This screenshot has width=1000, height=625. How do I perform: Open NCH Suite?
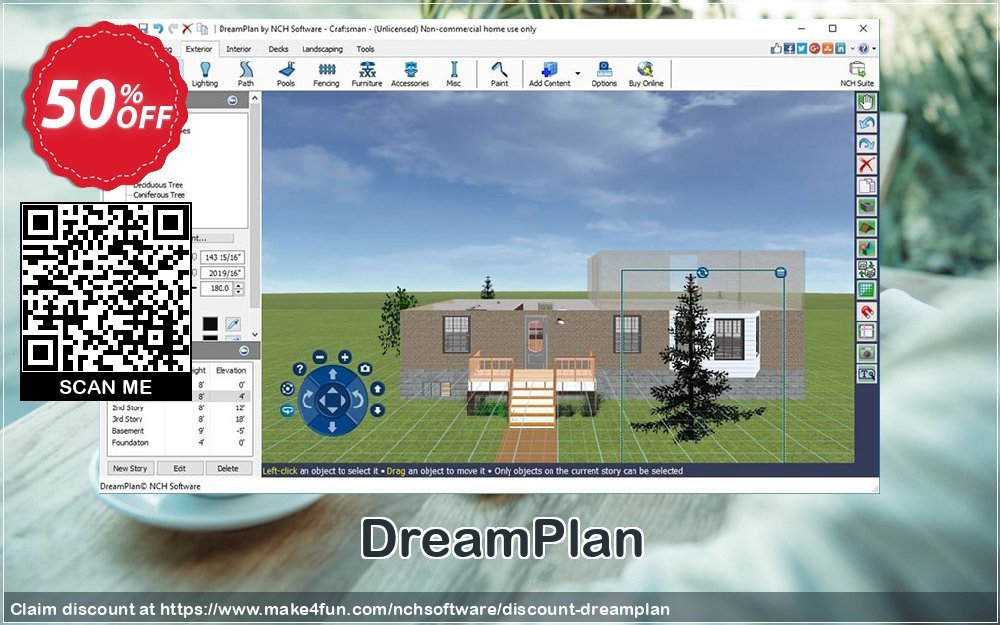pos(857,74)
